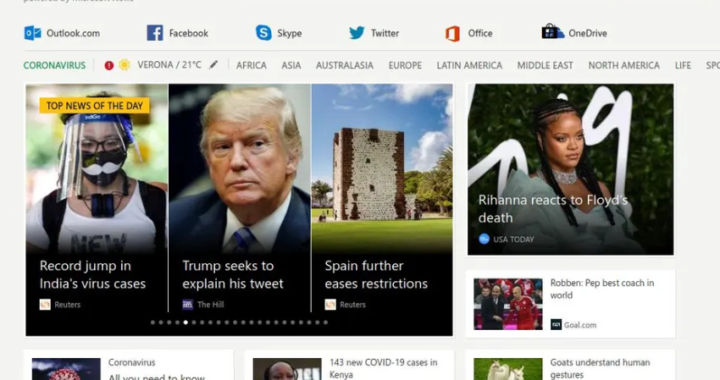720x380 pixels.
Task: Open the Life section tab
Action: [x=683, y=65]
